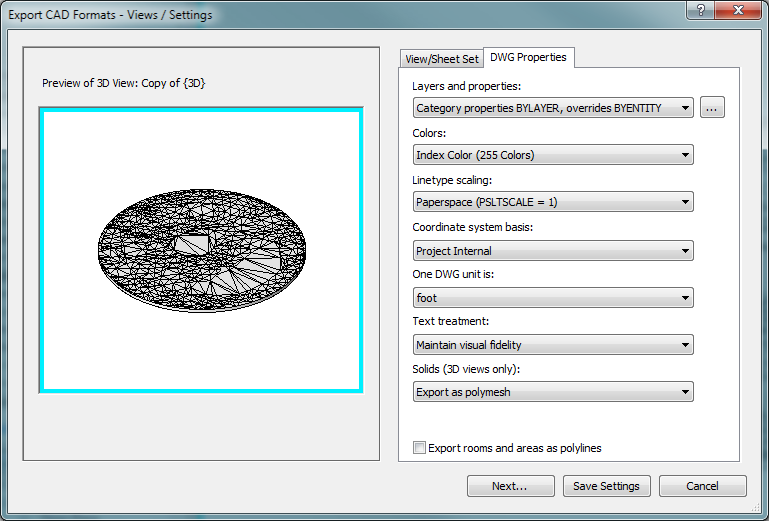Enable Export rooms and areas as polylines
The width and height of the screenshot is (769, 521).
tap(420, 448)
